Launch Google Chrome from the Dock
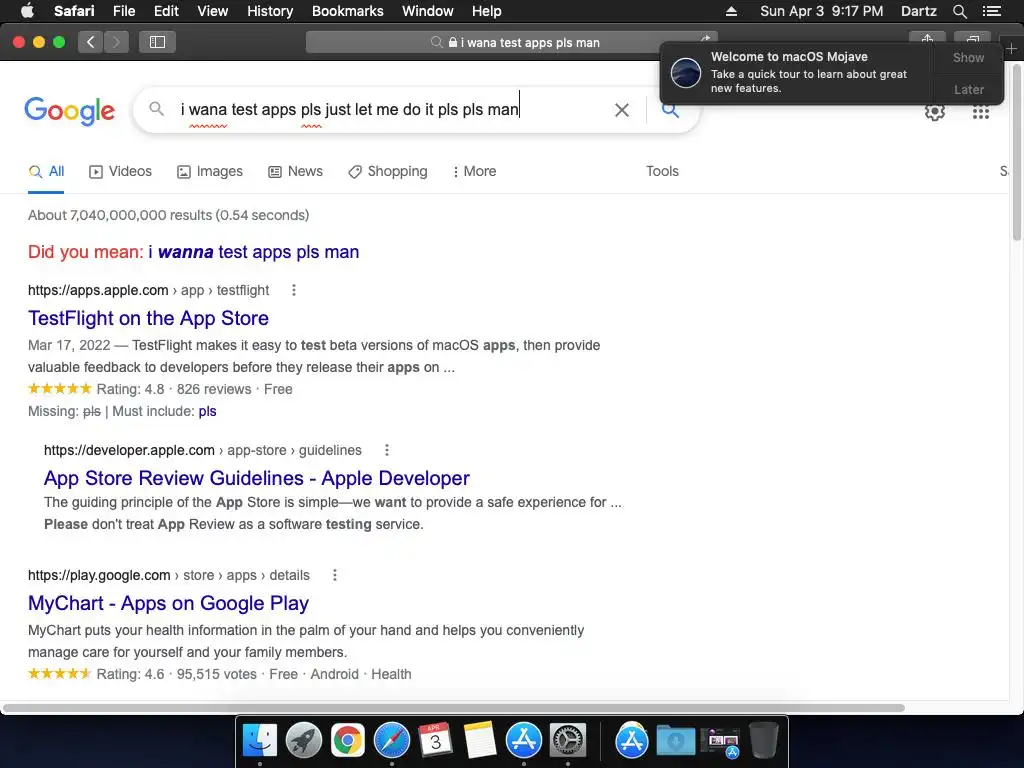Screen dimensions: 1024x768 click(x=347, y=741)
